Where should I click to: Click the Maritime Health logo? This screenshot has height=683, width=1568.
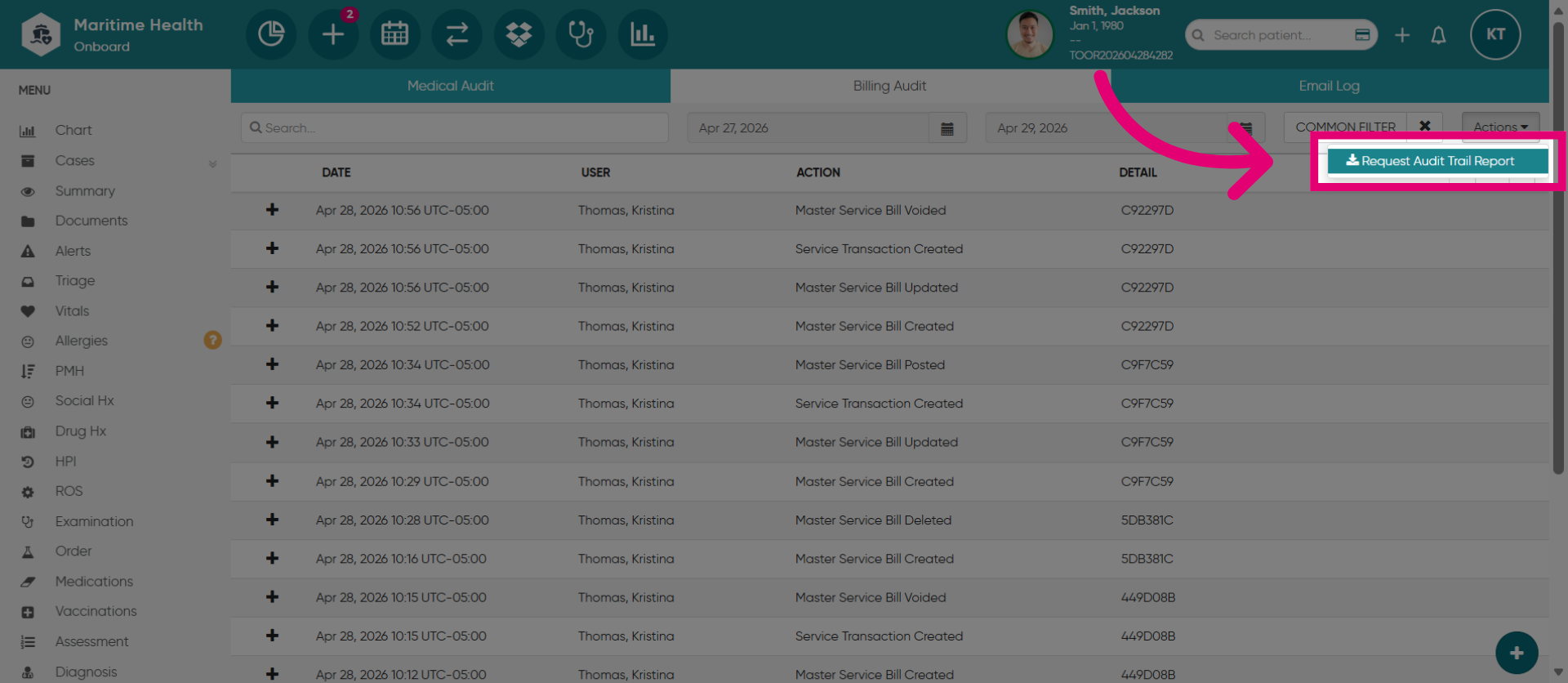click(41, 34)
